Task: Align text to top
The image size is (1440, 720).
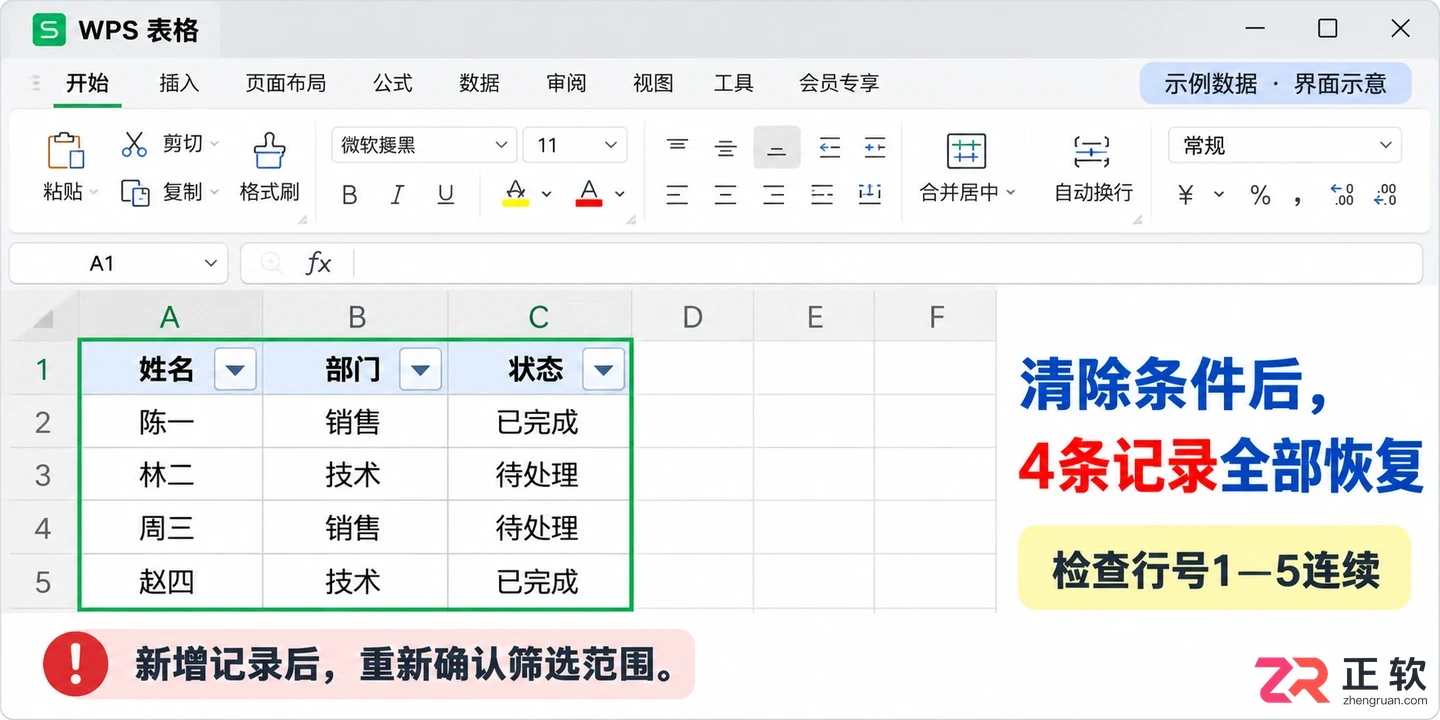Action: [677, 146]
